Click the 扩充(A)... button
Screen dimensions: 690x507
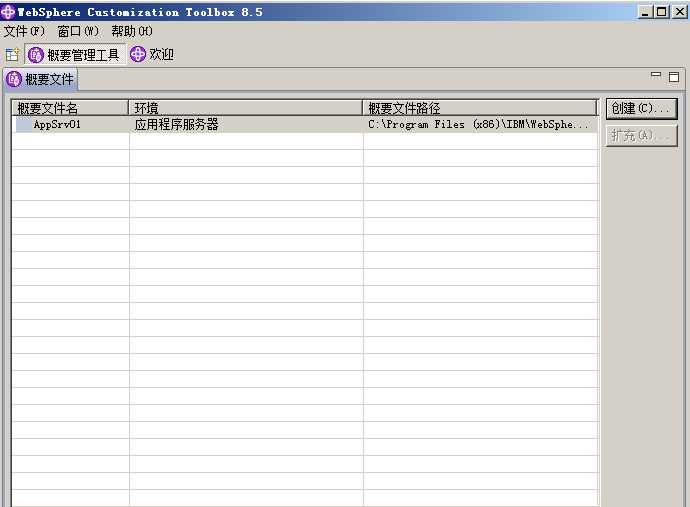pos(641,136)
